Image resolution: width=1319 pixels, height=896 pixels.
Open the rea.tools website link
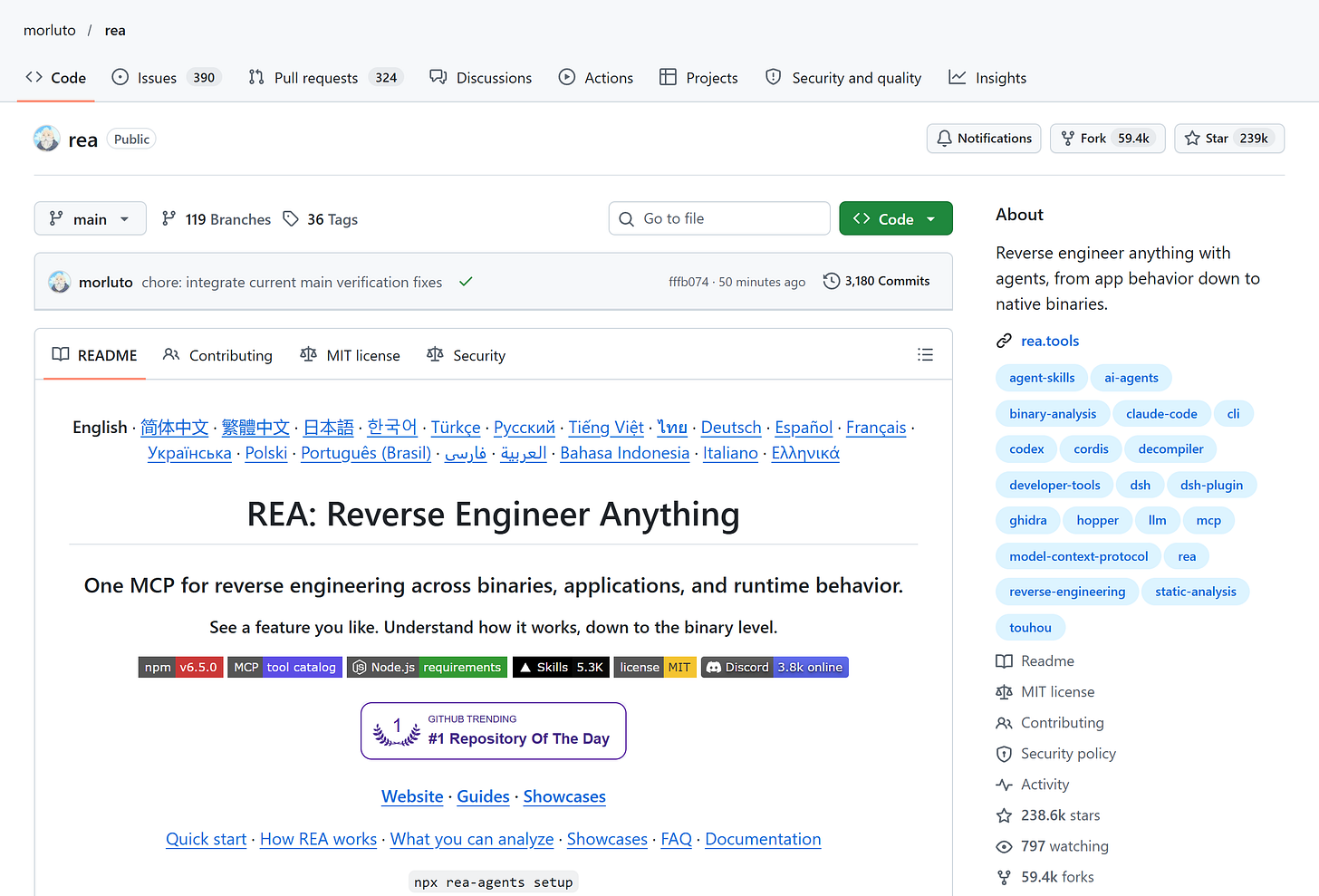point(1050,341)
